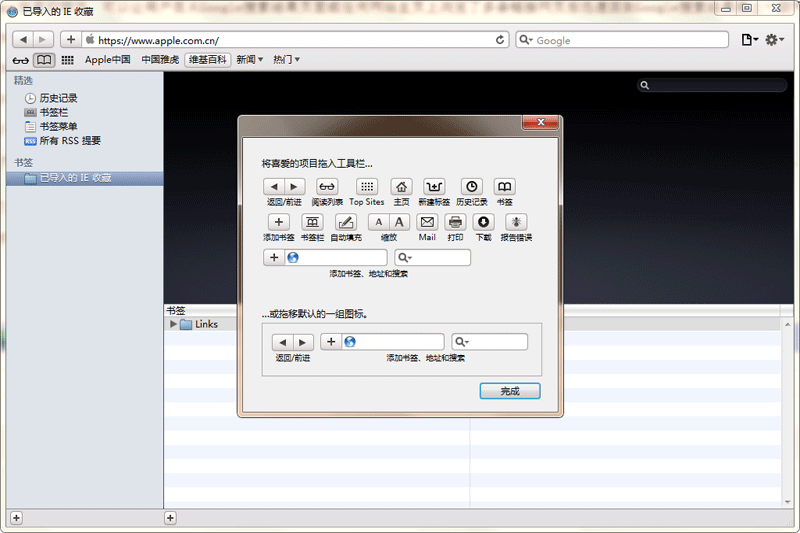The width and height of the screenshot is (800, 533).
Task: Open the Google search engine dropdown
Action: coord(526,40)
